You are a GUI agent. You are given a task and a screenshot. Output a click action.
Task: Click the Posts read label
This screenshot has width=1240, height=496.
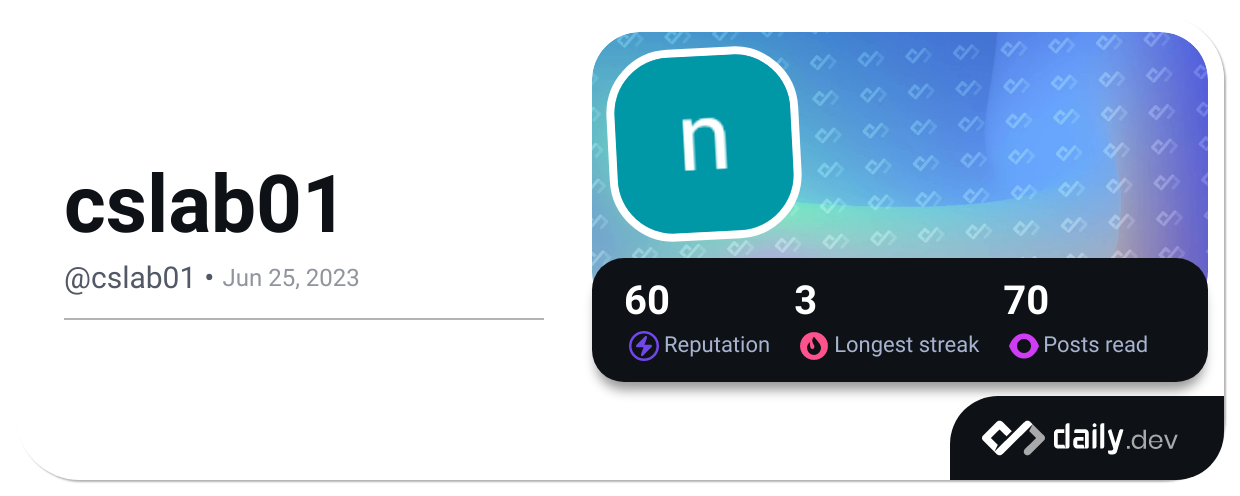(x=1095, y=345)
